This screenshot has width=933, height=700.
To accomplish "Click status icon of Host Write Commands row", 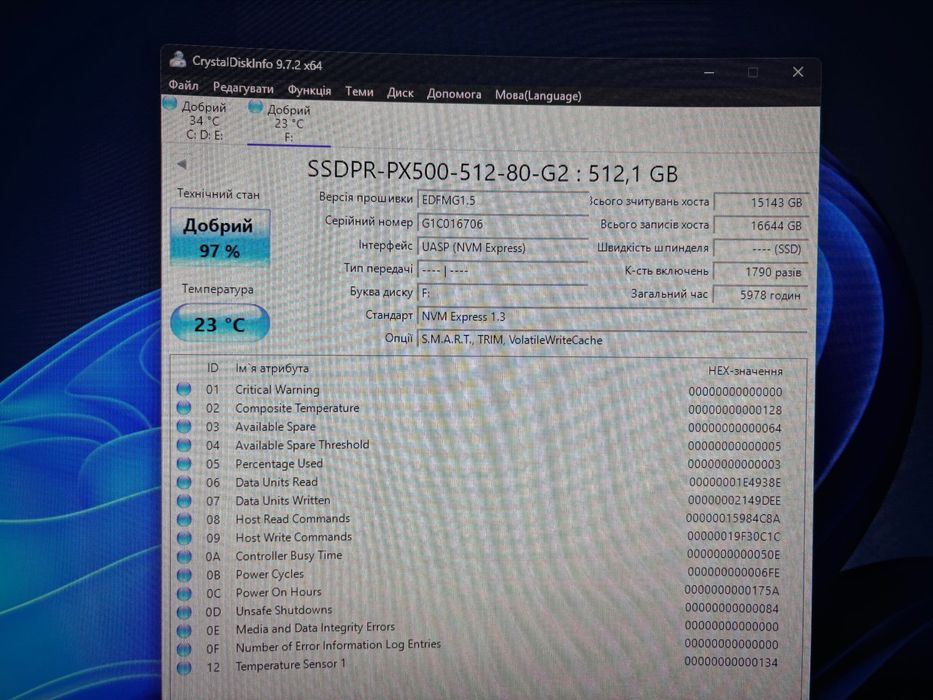I will (x=184, y=538).
